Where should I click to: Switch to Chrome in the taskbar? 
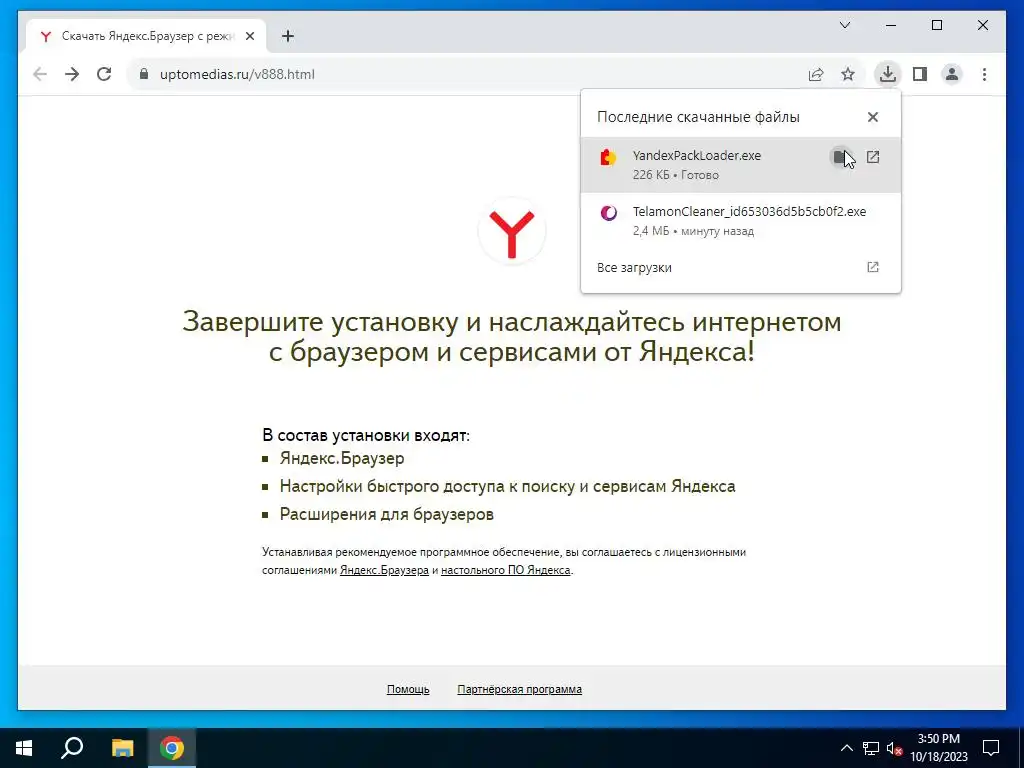pyautogui.click(x=172, y=748)
